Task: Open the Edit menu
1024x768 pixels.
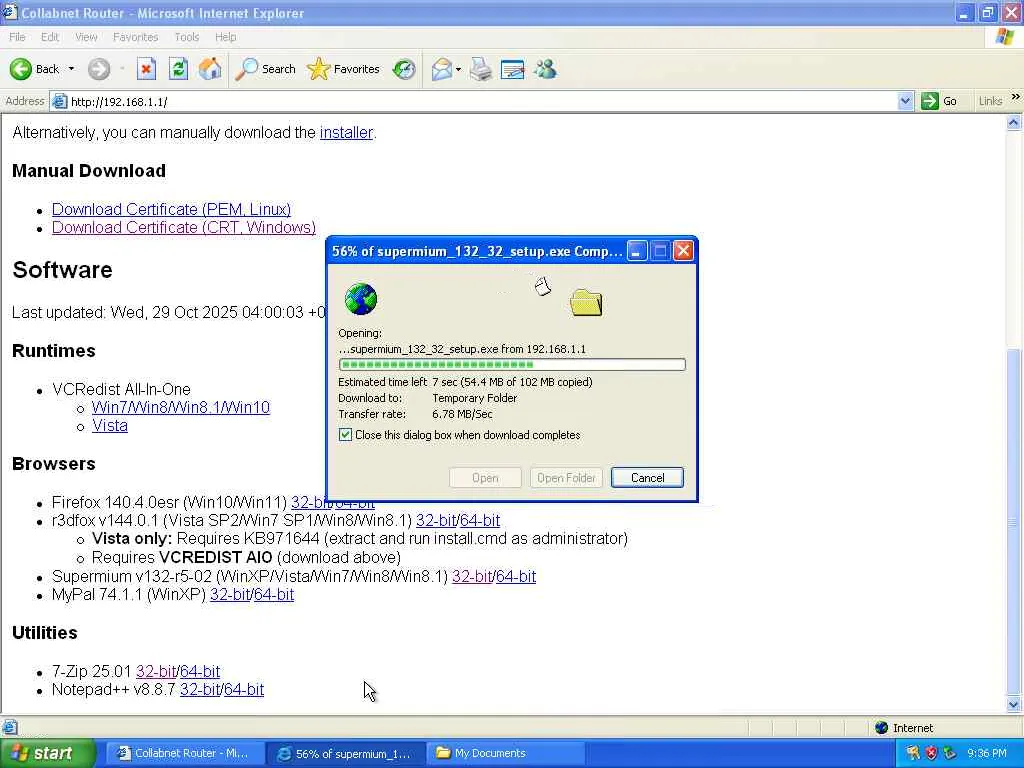Action: 50,37
